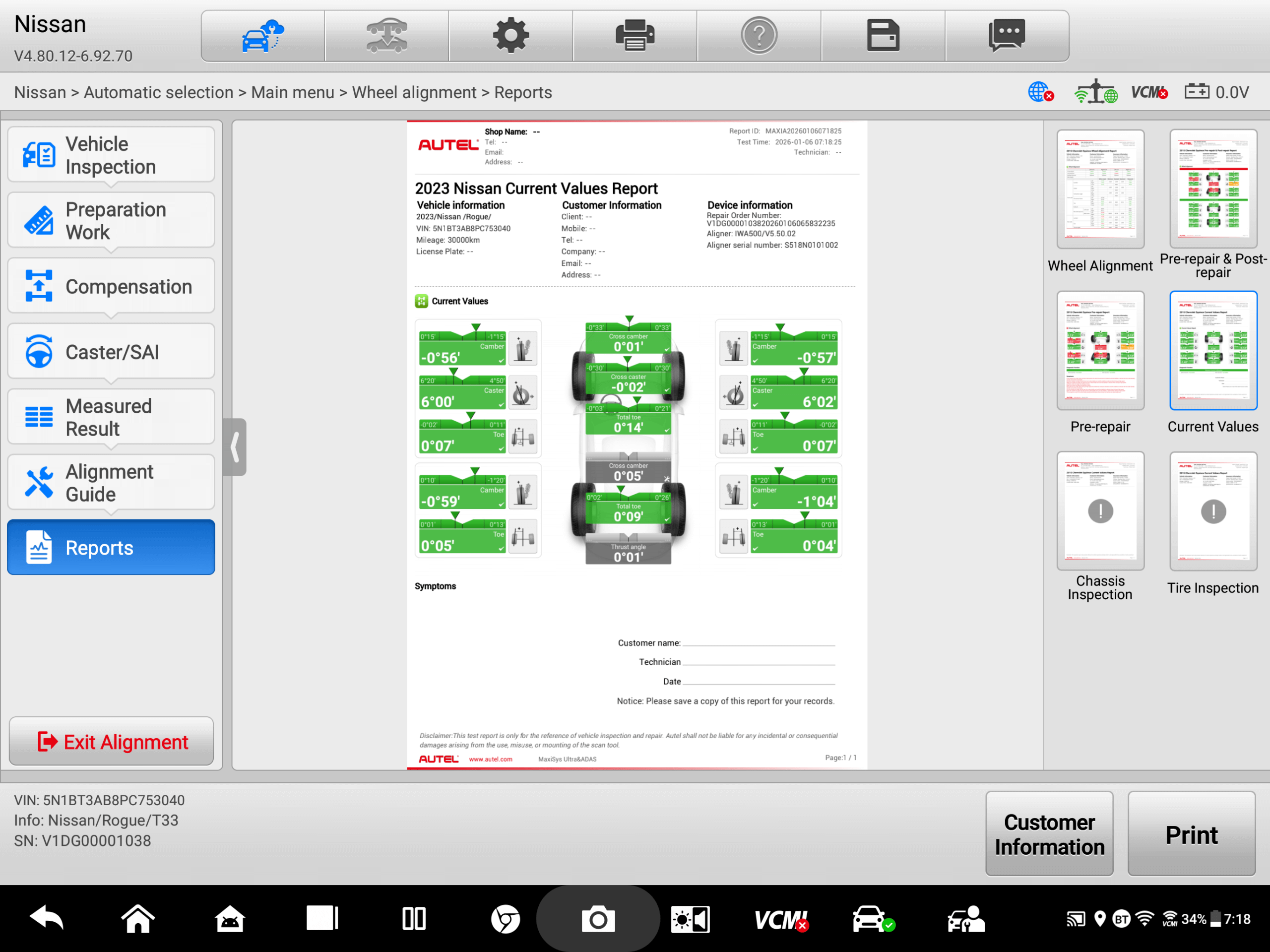The width and height of the screenshot is (1270, 952).
Task: Open Alignment Guide step
Action: [x=112, y=482]
